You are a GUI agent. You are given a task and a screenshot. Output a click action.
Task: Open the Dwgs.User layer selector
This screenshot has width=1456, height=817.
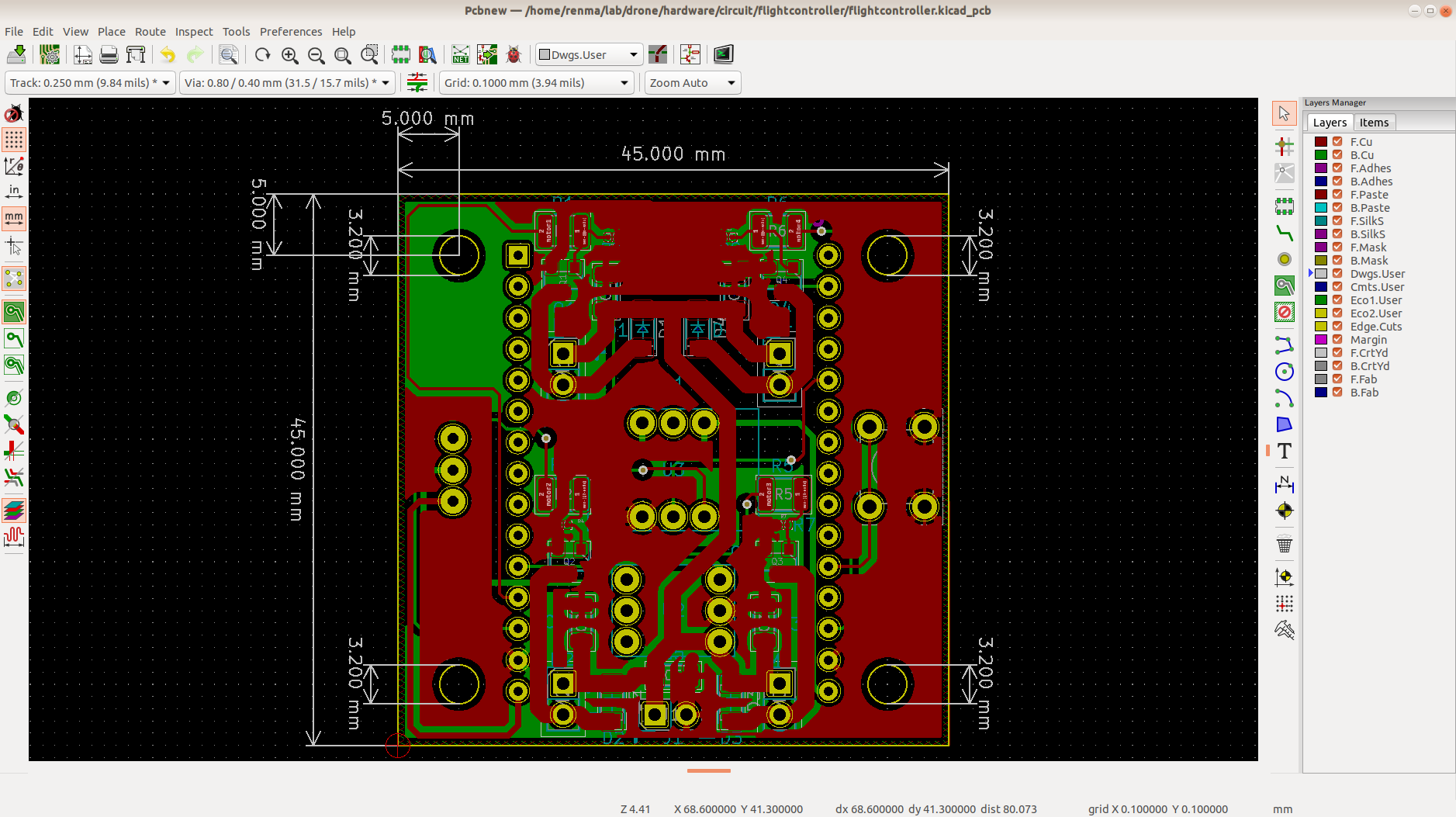tap(590, 55)
